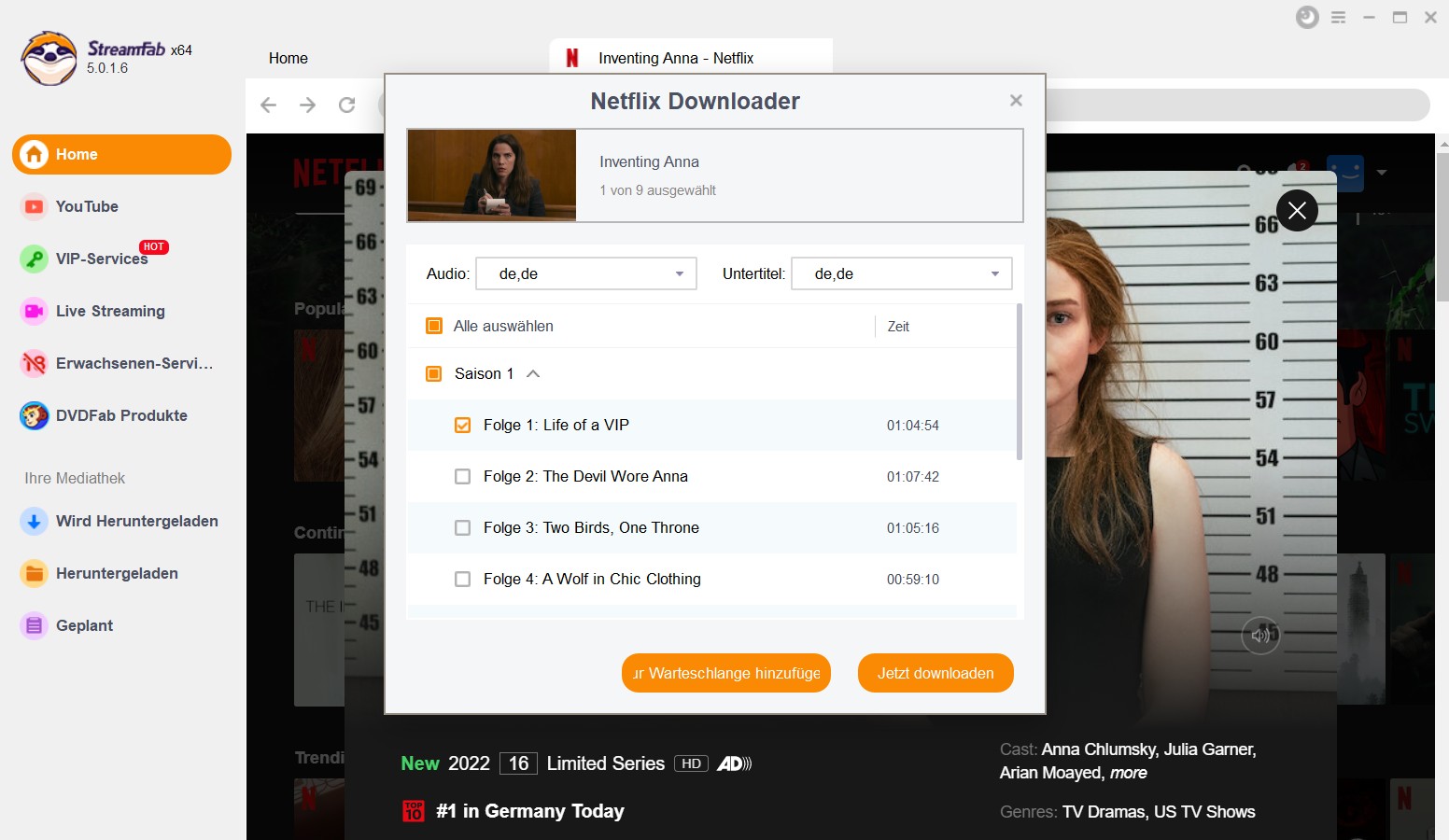Click the YouTube play icon in sidebar
1449x840 pixels.
(x=35, y=206)
